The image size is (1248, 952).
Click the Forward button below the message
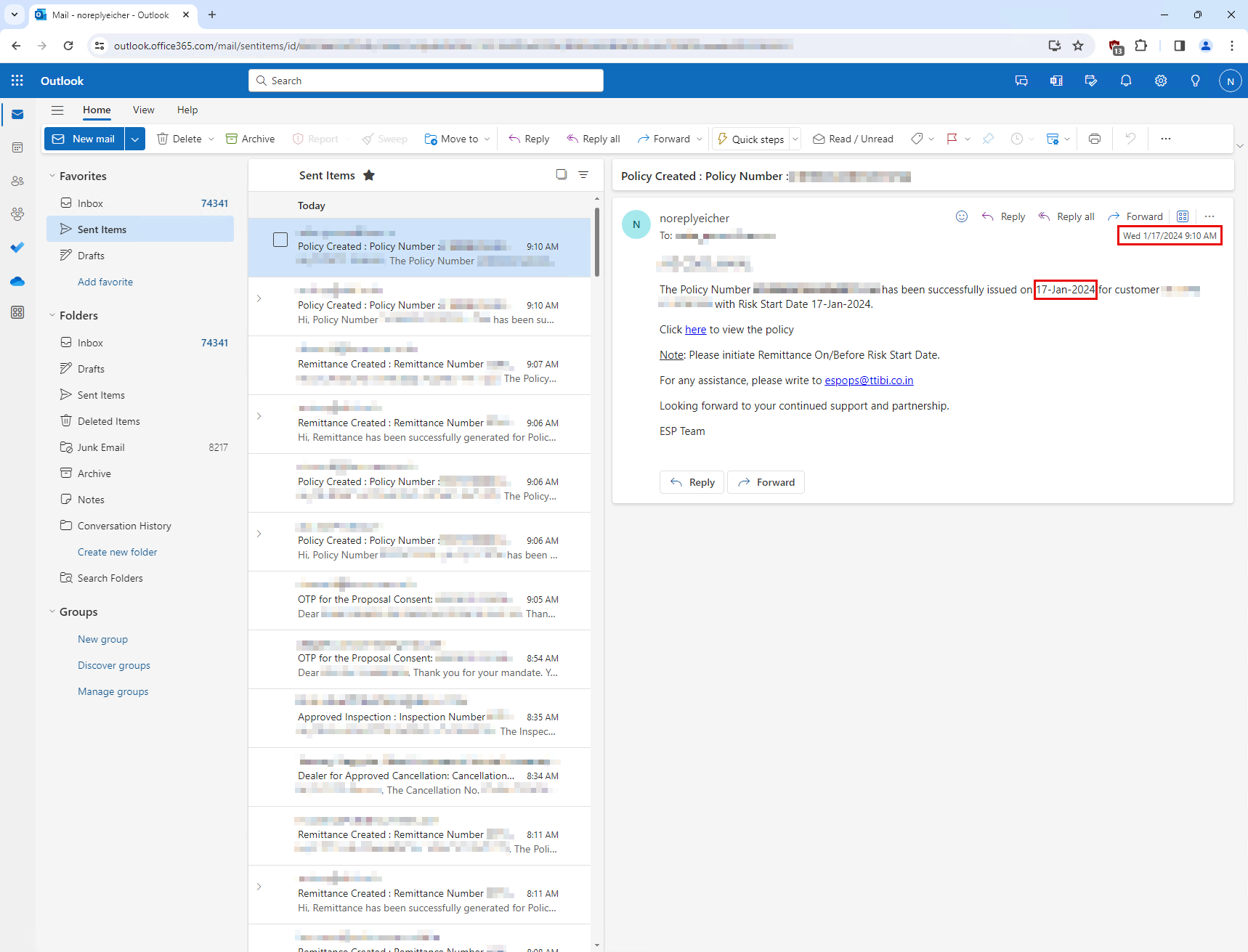tap(766, 482)
